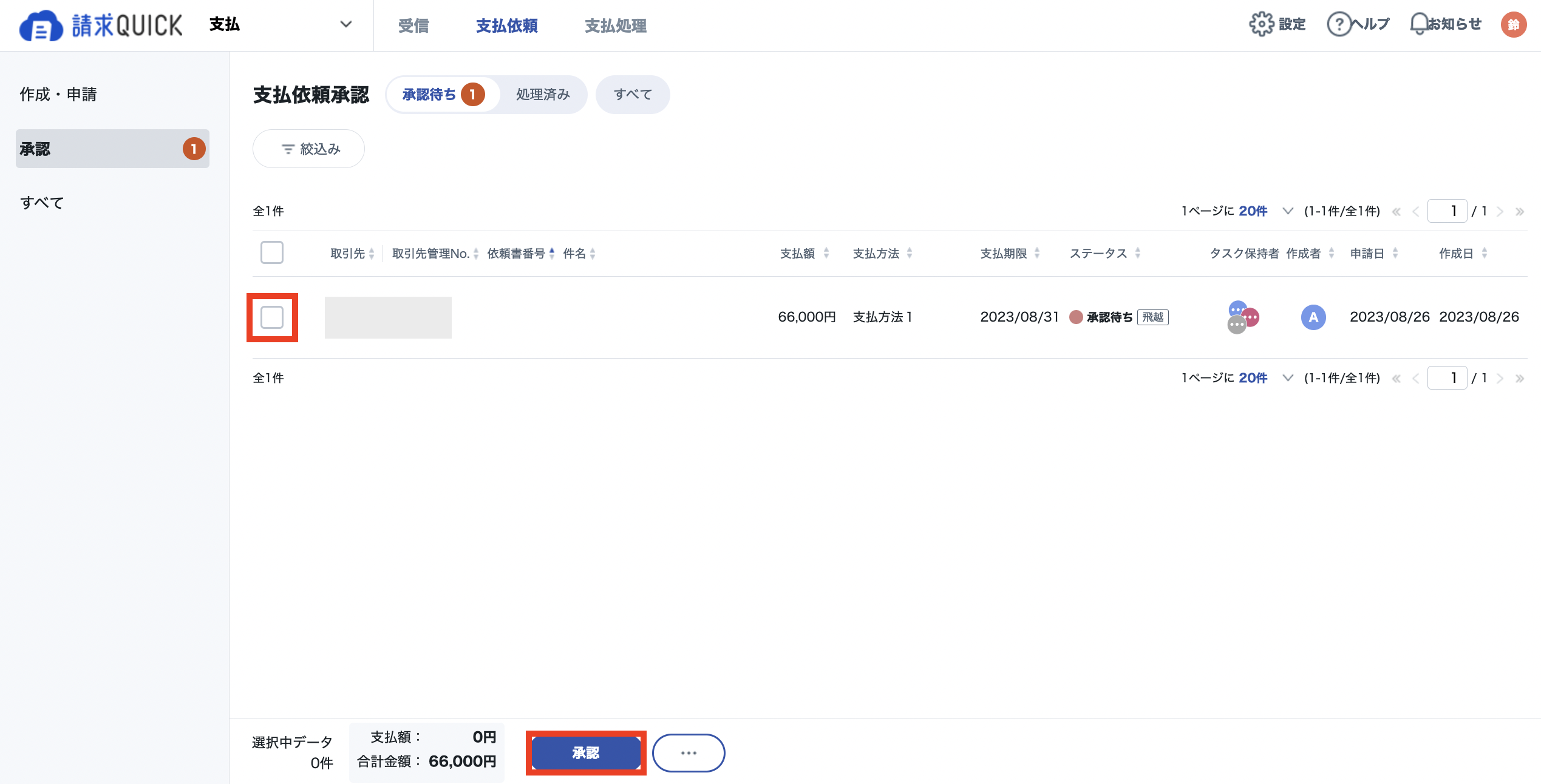This screenshot has height=784, width=1541.
Task: Go to first page in top pager
Action: click(x=1396, y=212)
